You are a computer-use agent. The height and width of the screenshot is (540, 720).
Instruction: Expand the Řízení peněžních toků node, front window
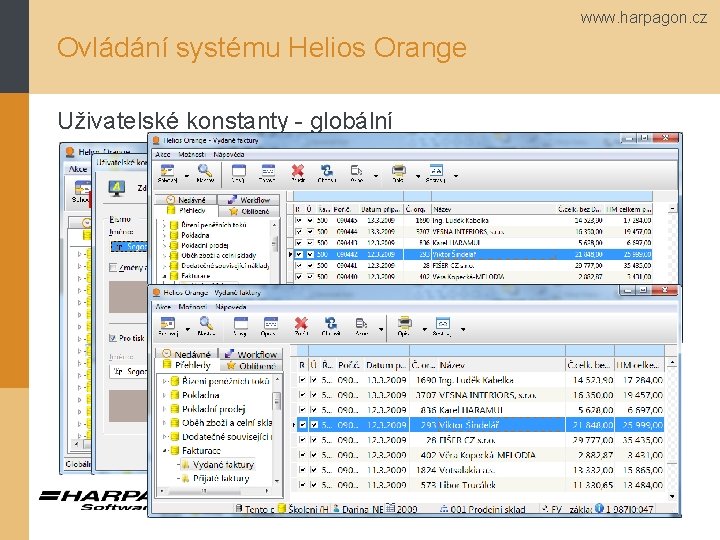pos(164,381)
